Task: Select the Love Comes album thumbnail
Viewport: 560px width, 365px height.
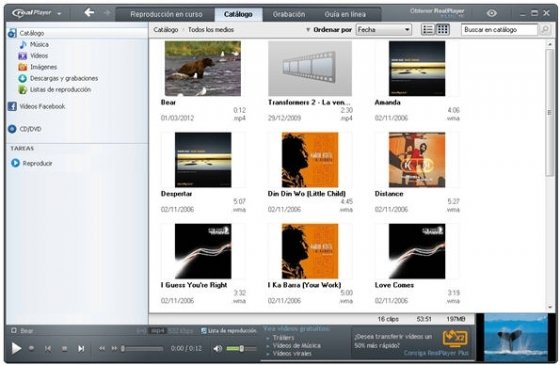Action: [417, 251]
